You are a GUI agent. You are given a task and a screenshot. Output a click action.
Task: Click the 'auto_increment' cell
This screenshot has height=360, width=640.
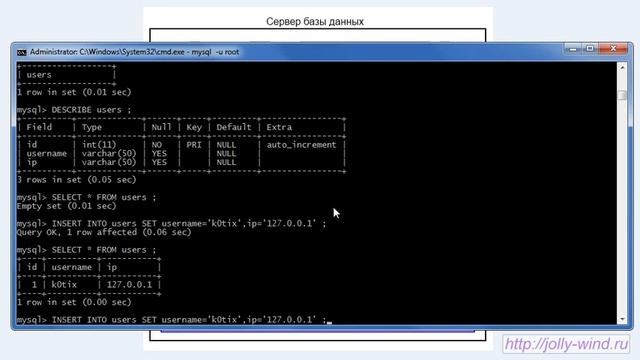301,145
